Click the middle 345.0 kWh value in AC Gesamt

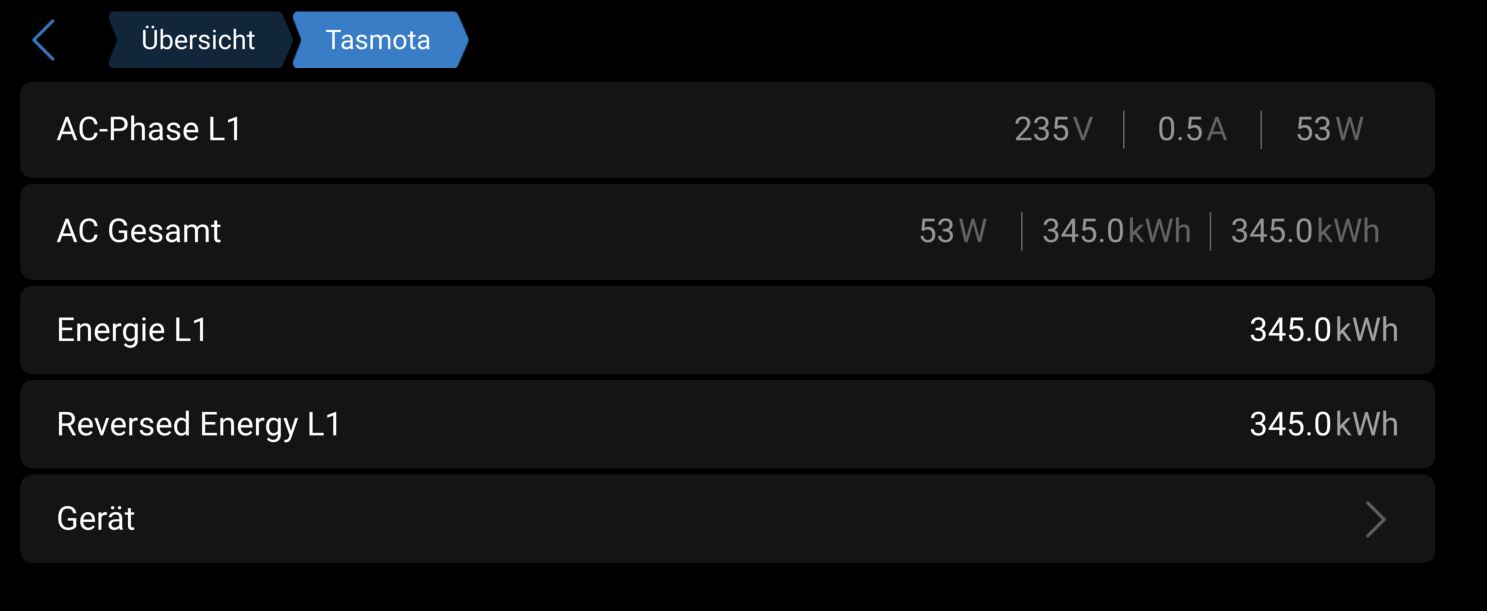pos(1116,231)
